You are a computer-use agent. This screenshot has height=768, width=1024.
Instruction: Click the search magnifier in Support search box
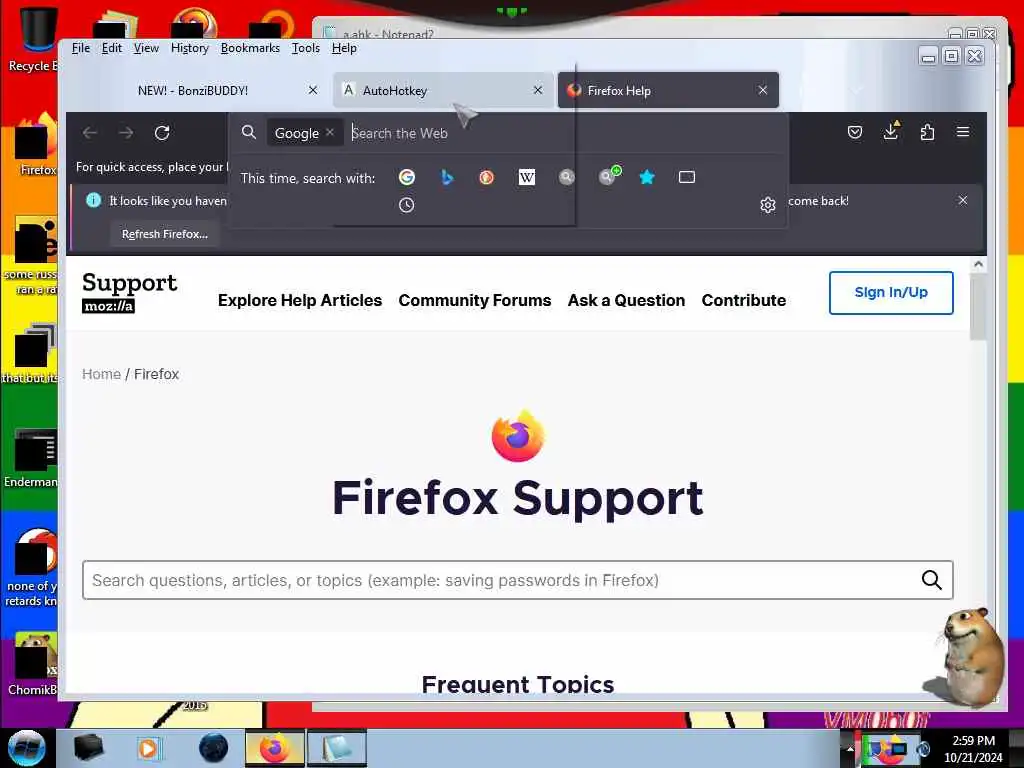click(x=931, y=580)
